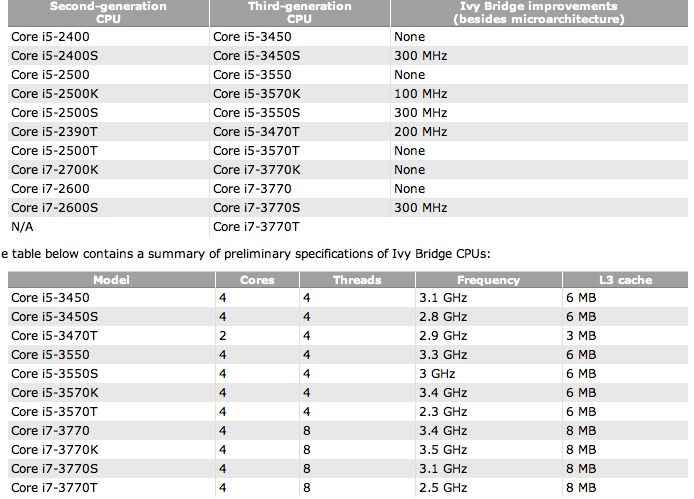The image size is (694, 499).
Task: Click the cores value "4" for Core i7-3770K
Action: click(x=223, y=450)
